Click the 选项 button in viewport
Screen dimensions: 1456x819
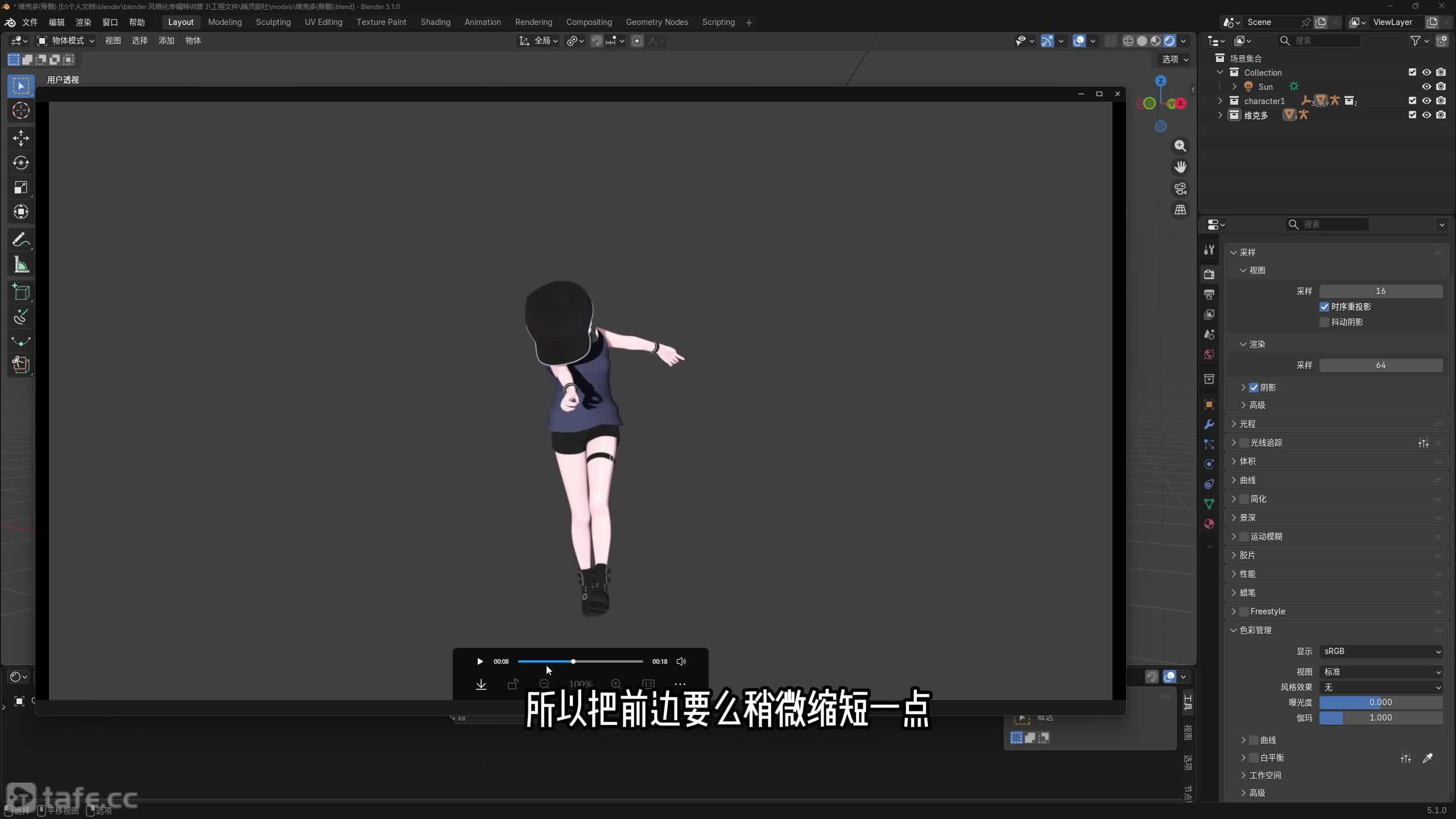tap(1175, 59)
